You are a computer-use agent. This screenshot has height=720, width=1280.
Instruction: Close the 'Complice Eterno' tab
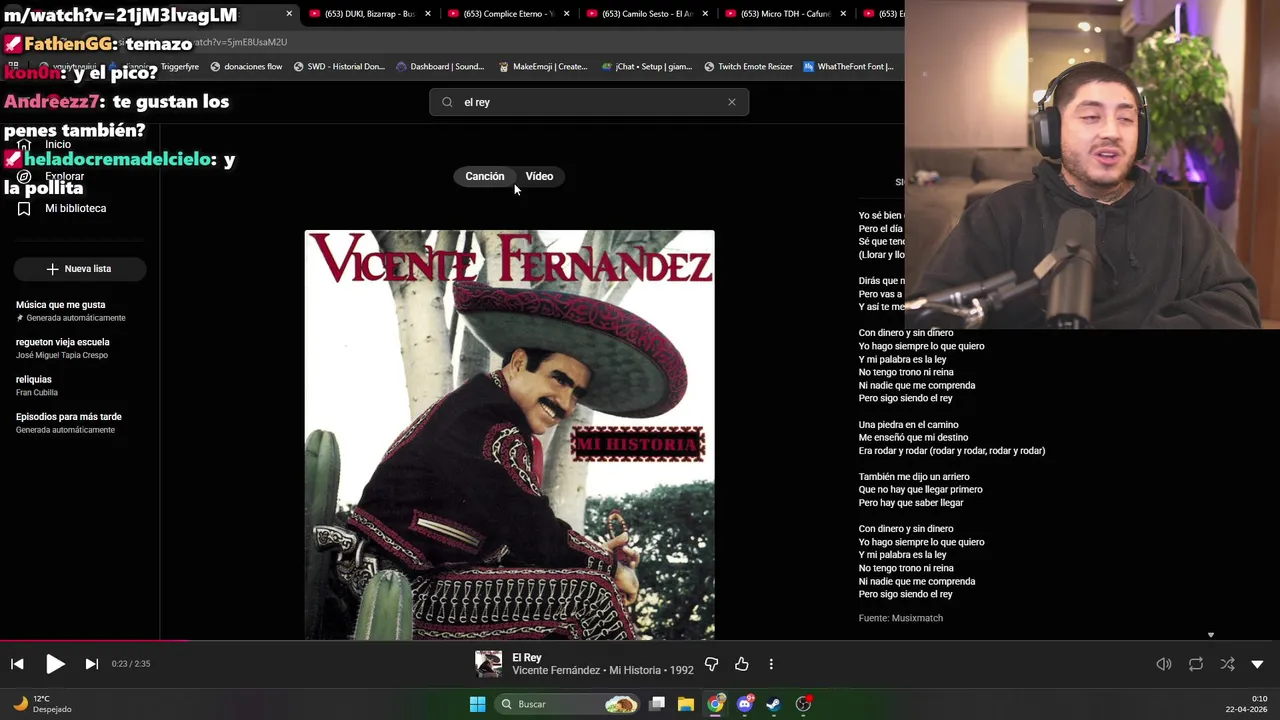point(567,14)
